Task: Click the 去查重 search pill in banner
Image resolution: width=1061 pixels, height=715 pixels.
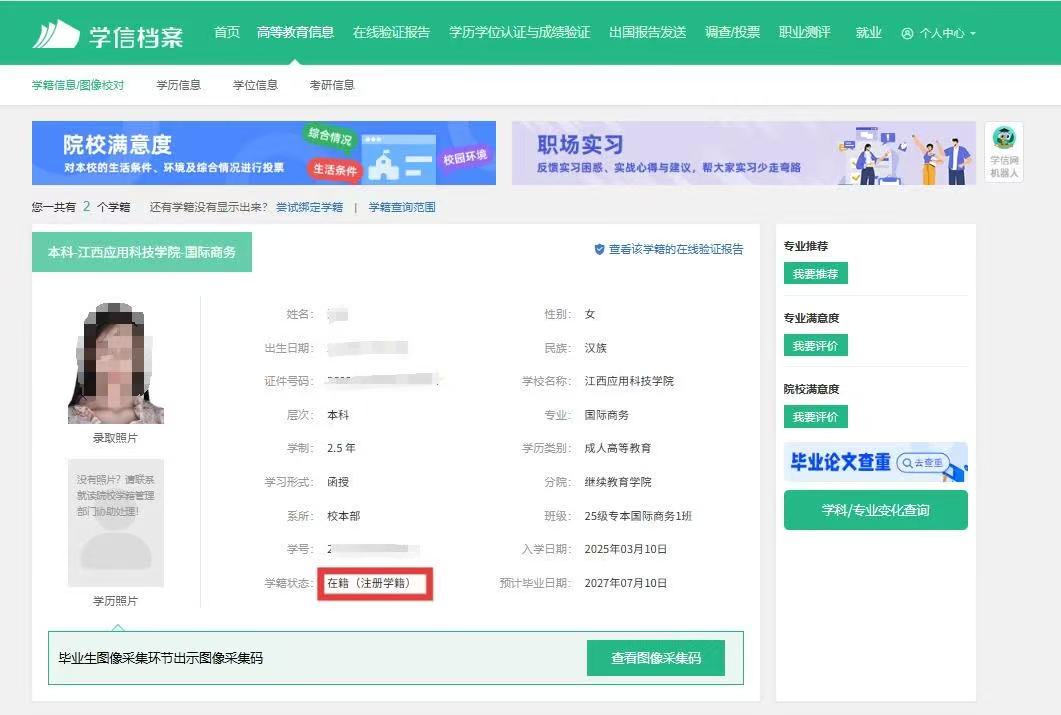Action: click(920, 463)
